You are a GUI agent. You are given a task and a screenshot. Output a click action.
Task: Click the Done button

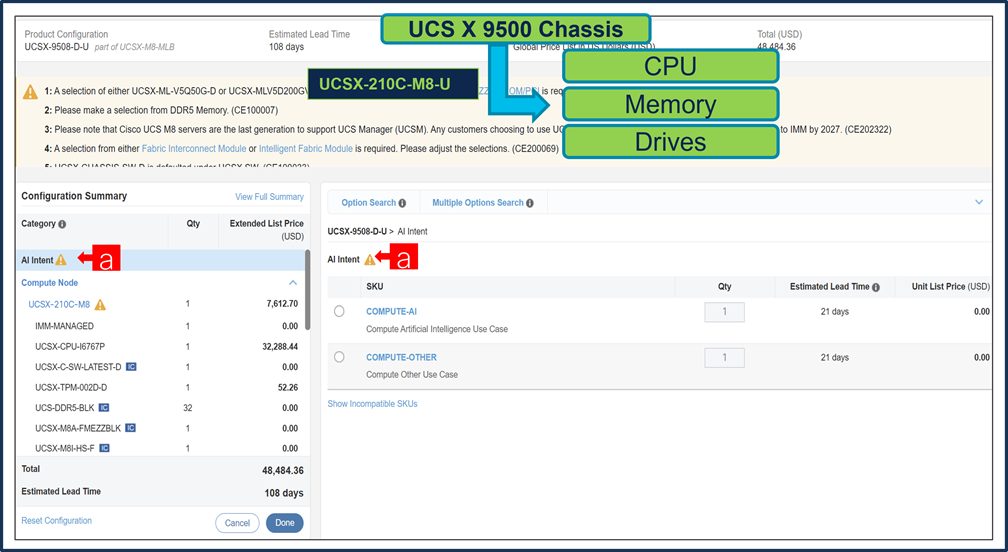click(x=284, y=522)
